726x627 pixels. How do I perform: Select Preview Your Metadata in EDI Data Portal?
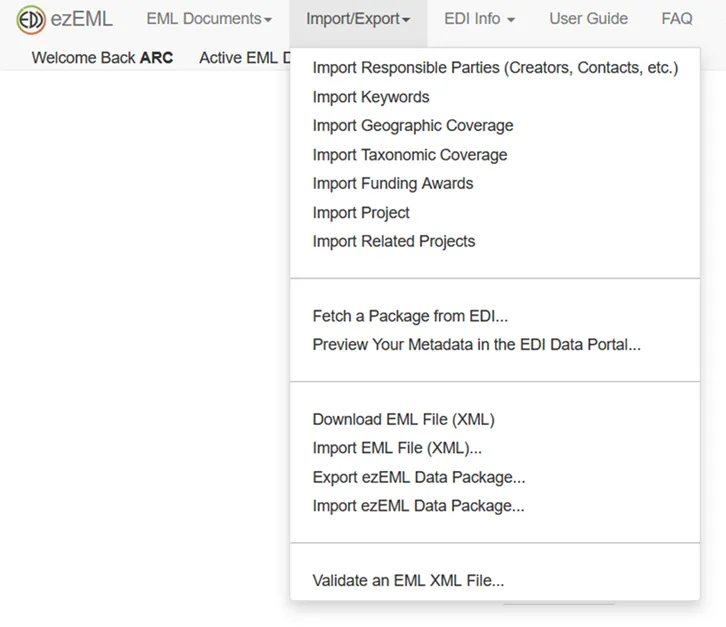495,345
